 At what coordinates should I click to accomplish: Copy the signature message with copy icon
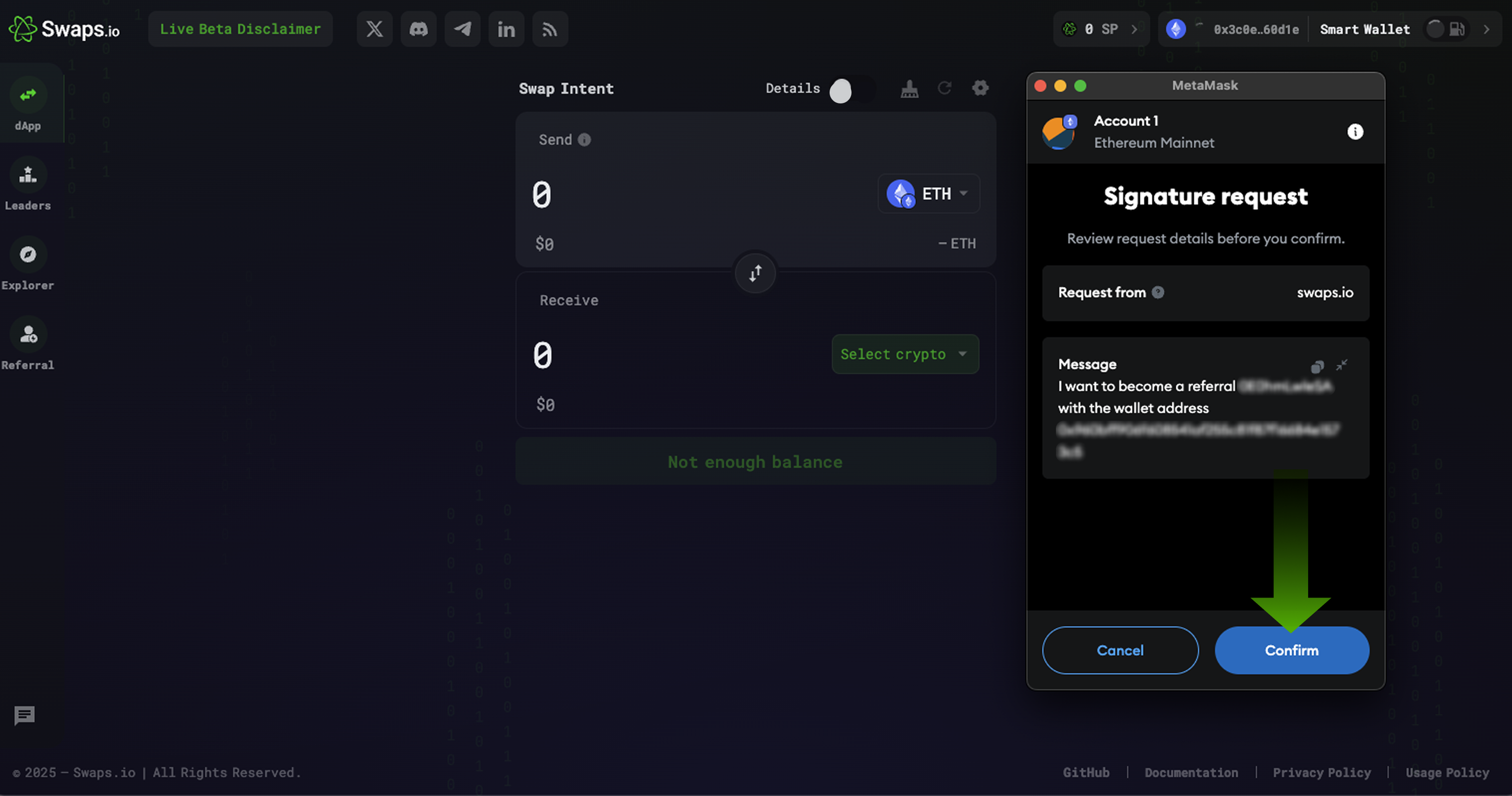point(1317,366)
